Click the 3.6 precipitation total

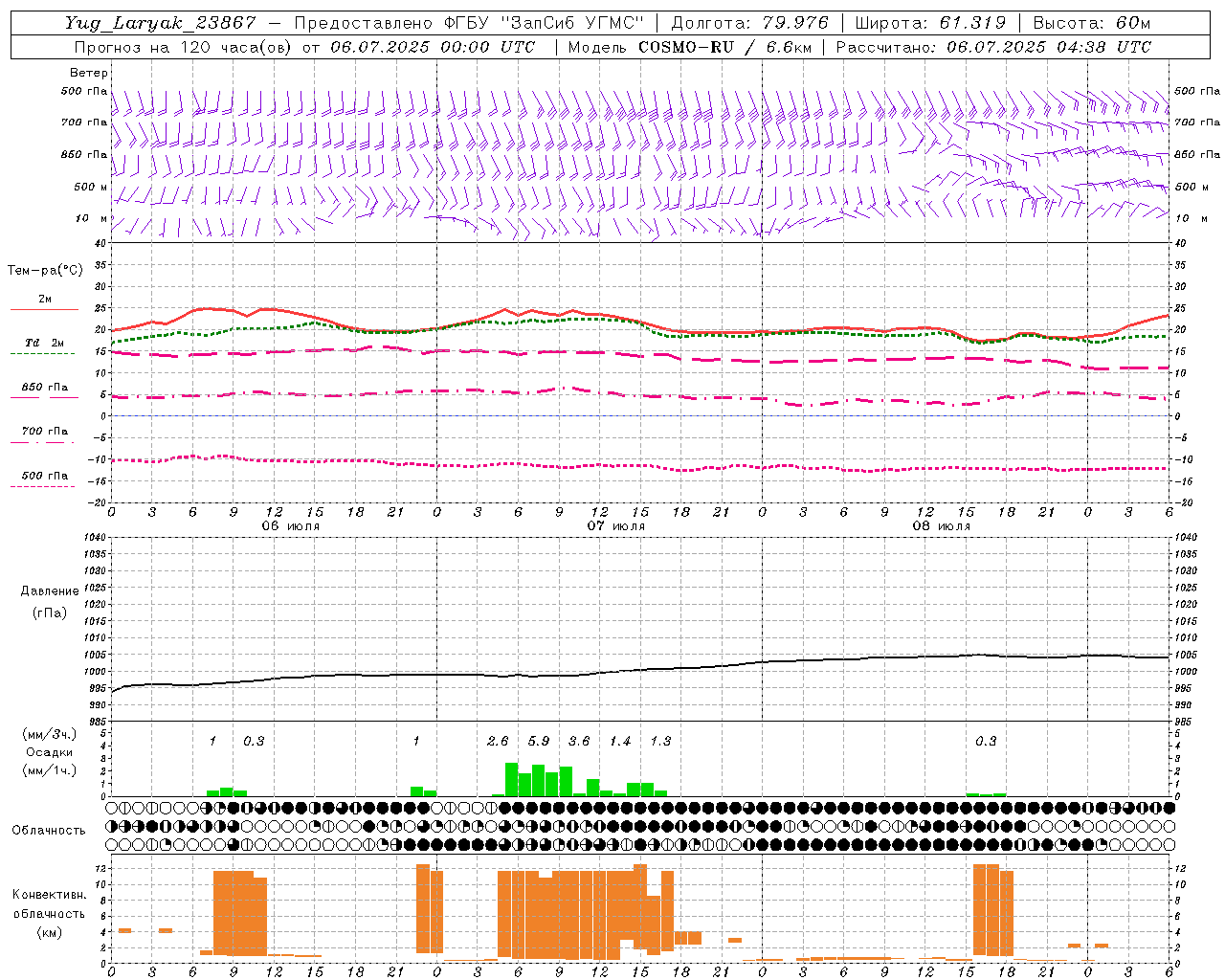click(x=579, y=742)
